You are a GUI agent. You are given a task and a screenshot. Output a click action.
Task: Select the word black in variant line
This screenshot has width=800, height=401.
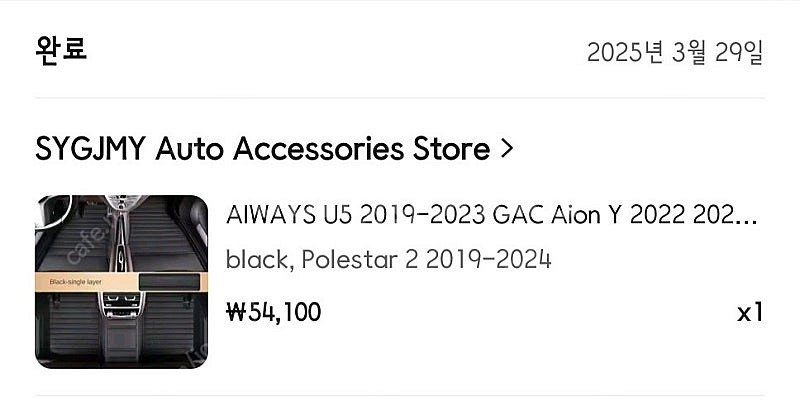(x=259, y=260)
